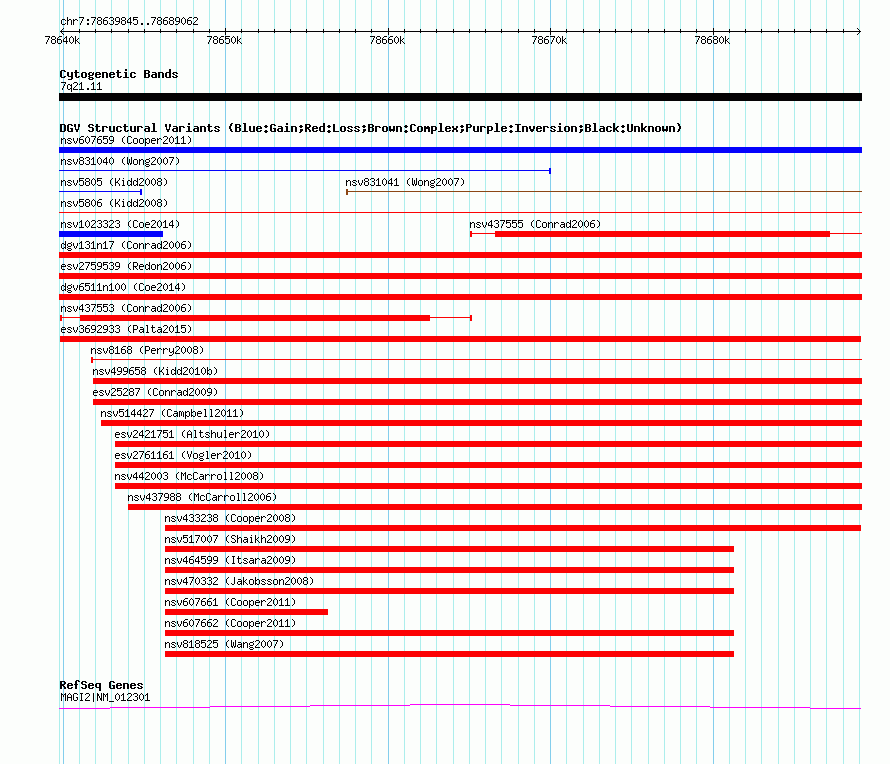Image resolution: width=890 pixels, height=764 pixels.
Task: Click the red bar under nsv517007
Action: click(x=449, y=549)
